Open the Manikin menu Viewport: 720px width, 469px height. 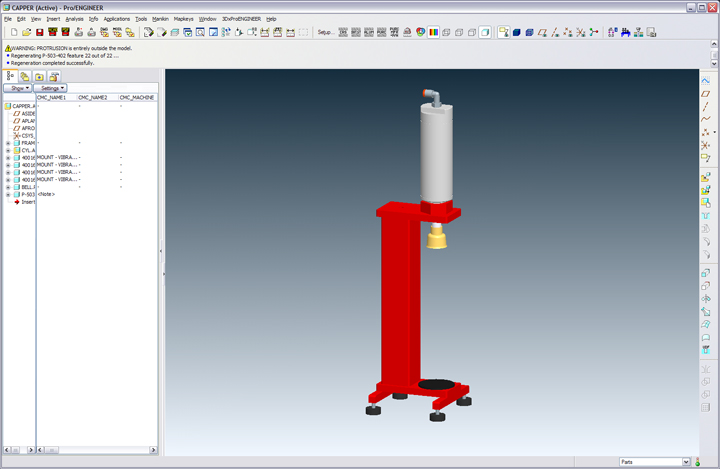[160, 19]
